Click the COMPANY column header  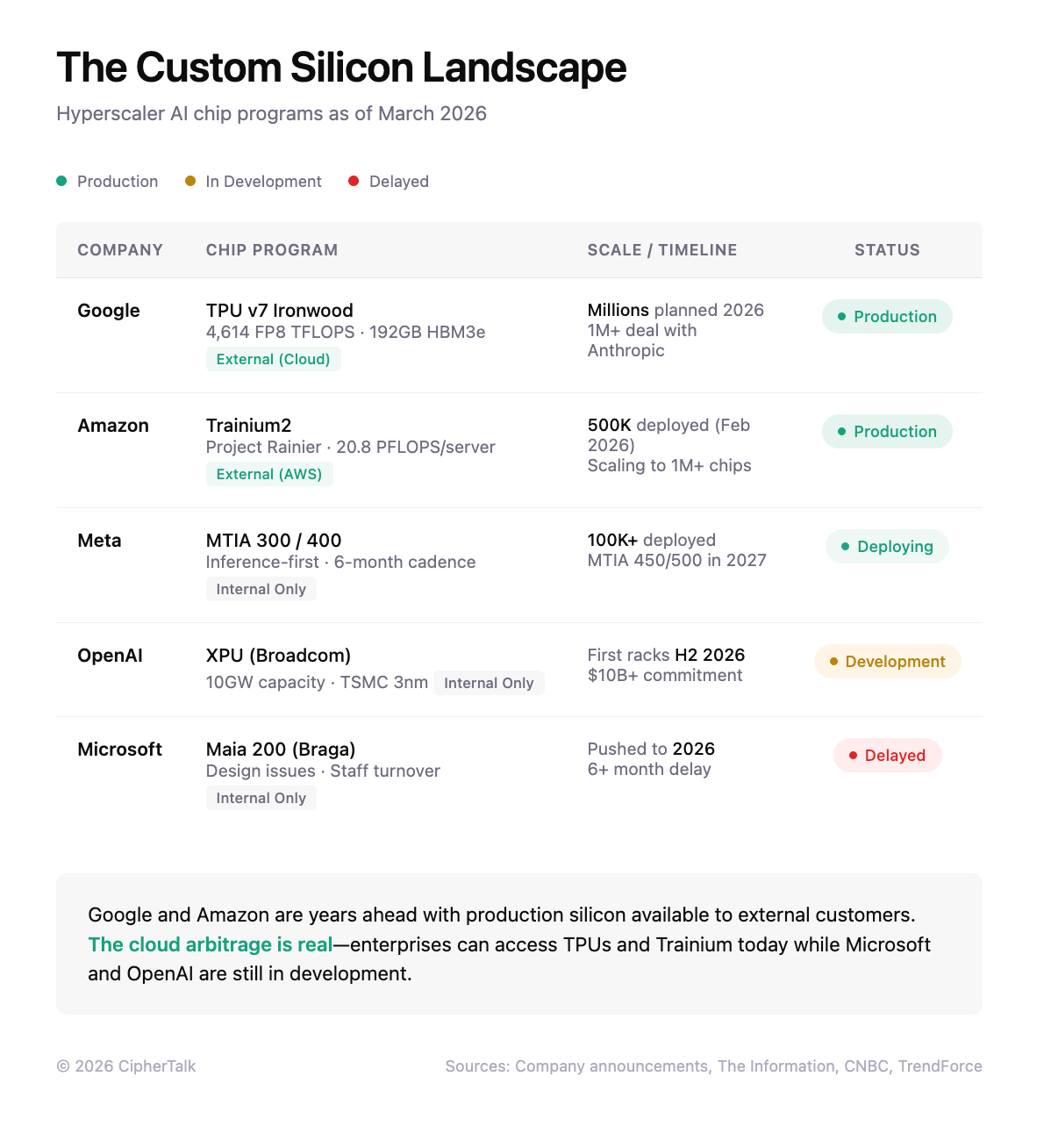(120, 250)
